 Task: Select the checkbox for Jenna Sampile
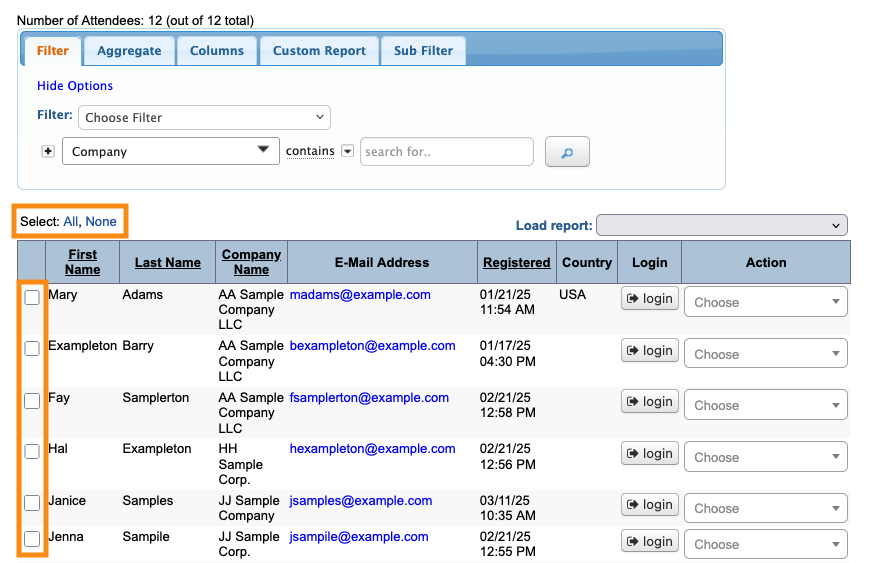pos(32,540)
